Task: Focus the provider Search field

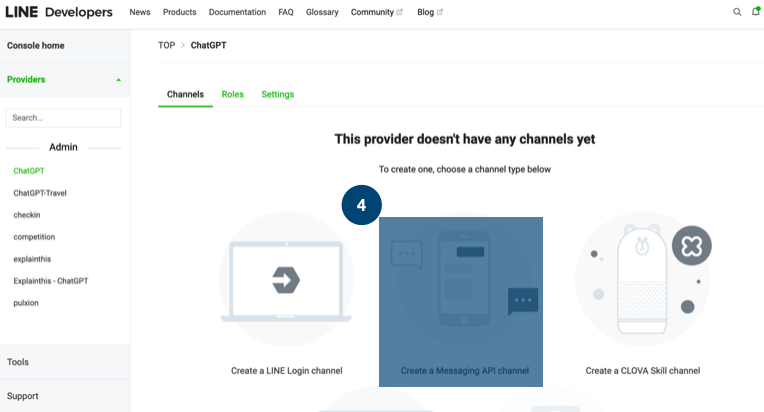Action: pos(63,118)
